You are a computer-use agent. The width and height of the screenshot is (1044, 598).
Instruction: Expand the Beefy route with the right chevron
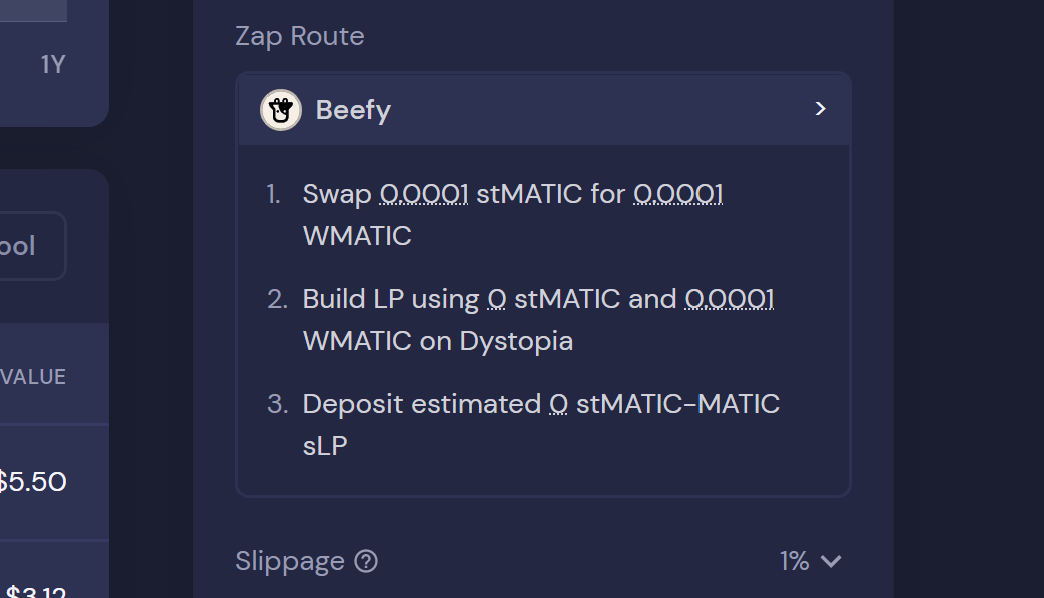pos(821,109)
